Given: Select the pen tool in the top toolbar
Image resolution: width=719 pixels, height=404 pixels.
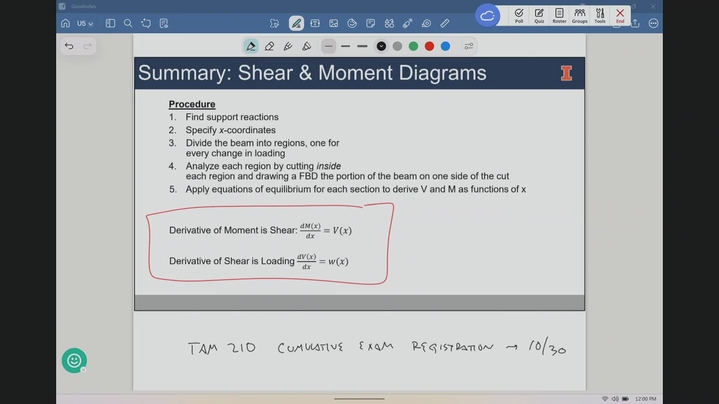Looking at the screenshot, I should 296,23.
